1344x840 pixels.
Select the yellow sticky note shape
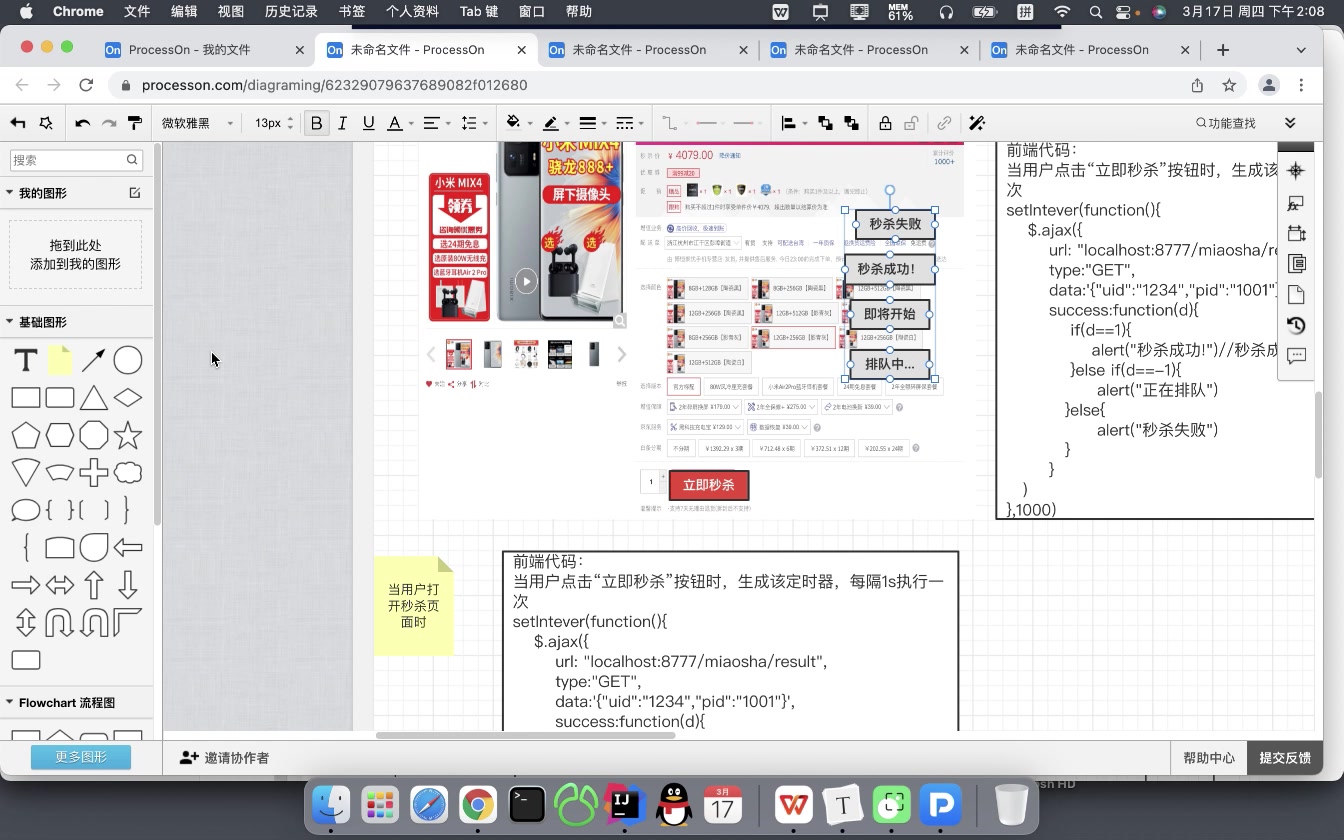coord(60,360)
